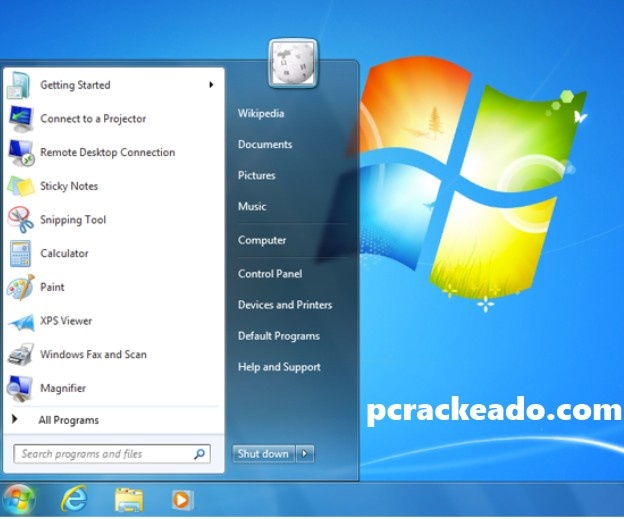Screen dimensions: 624x519
Task: Expand the Getting Started submenu arrow
Action: pyautogui.click(x=211, y=85)
